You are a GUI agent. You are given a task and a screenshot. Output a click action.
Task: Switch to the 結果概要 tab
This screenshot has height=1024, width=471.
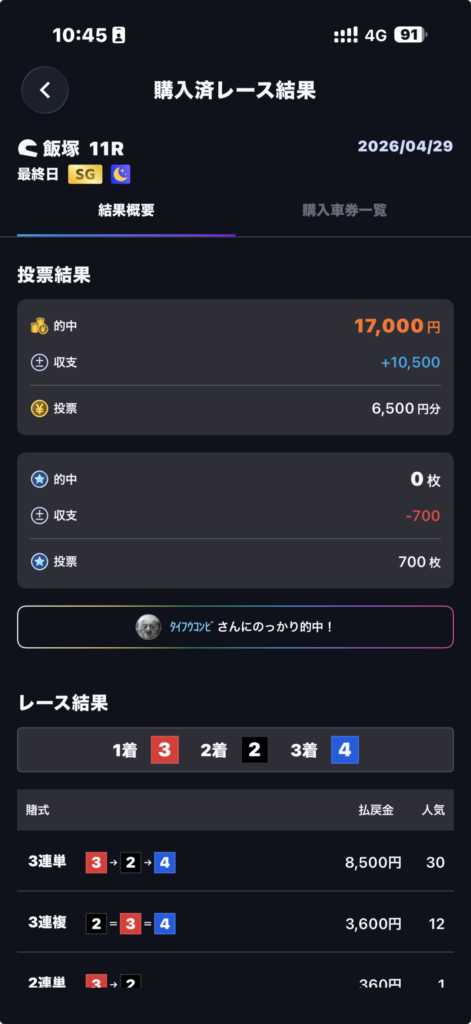coord(126,210)
